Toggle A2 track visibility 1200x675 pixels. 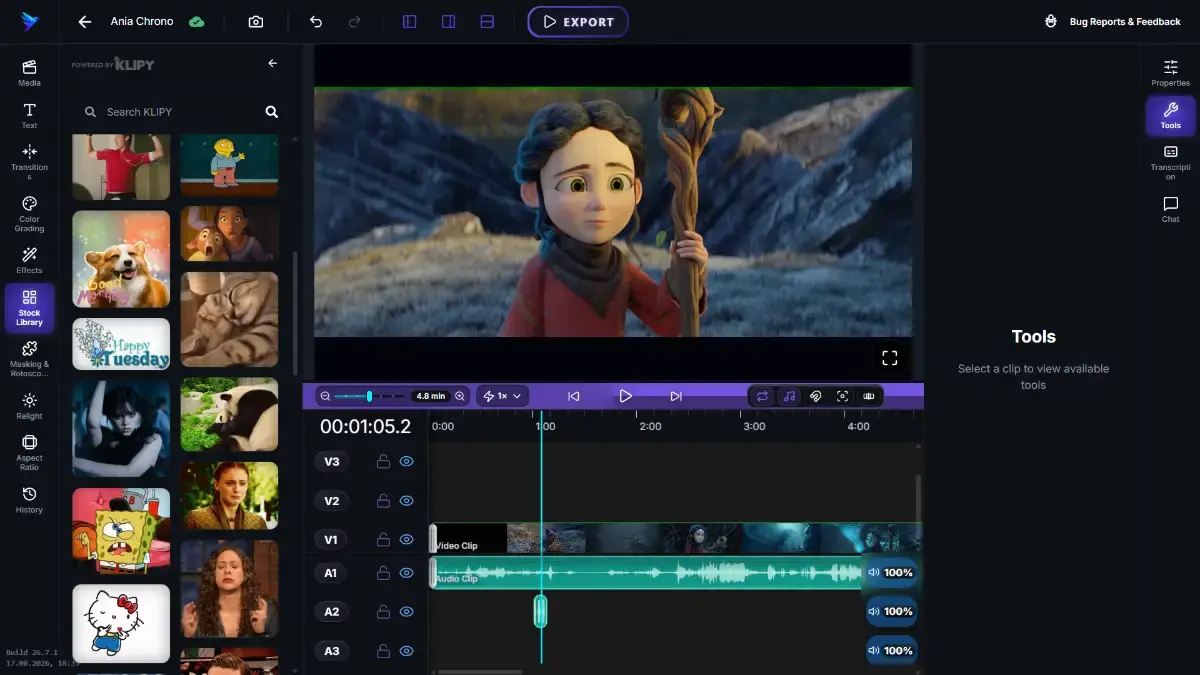(406, 611)
